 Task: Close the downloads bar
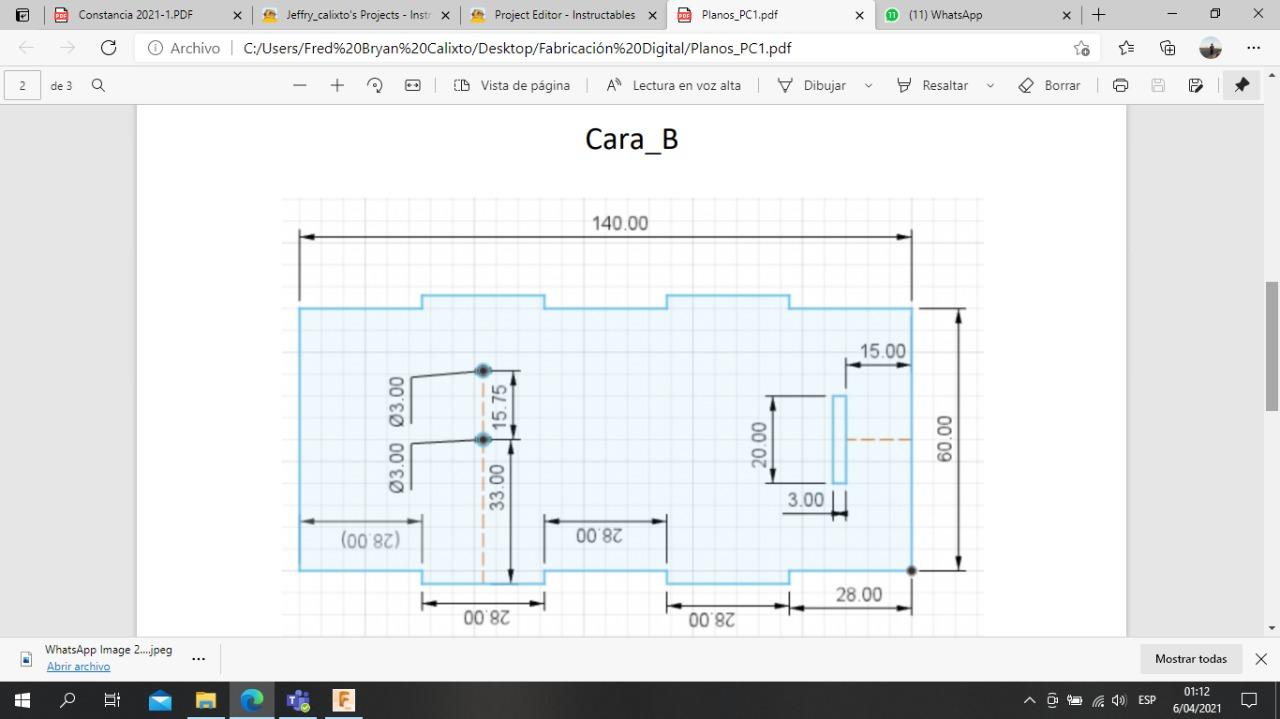pyautogui.click(x=1261, y=659)
